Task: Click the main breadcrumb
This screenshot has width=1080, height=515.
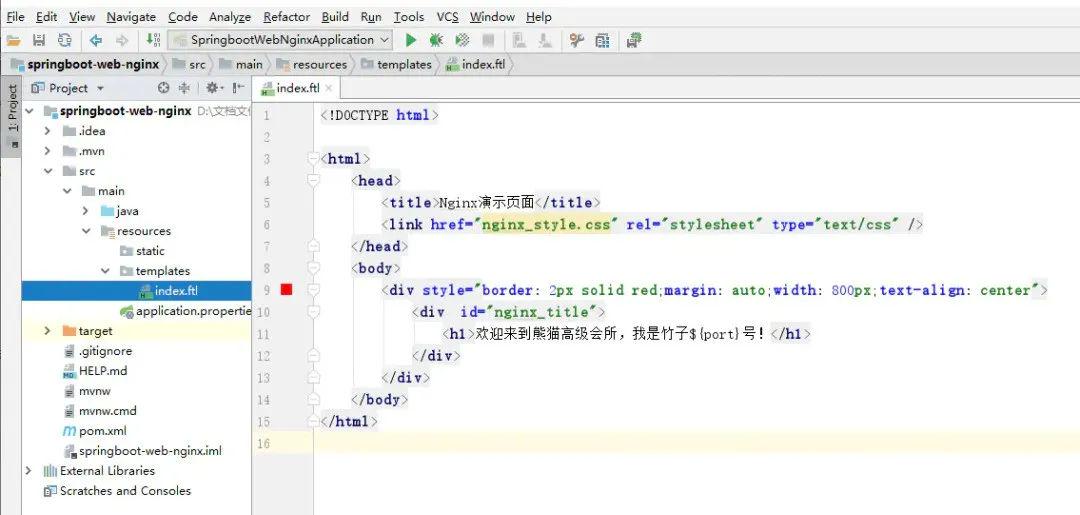Action: click(x=241, y=65)
